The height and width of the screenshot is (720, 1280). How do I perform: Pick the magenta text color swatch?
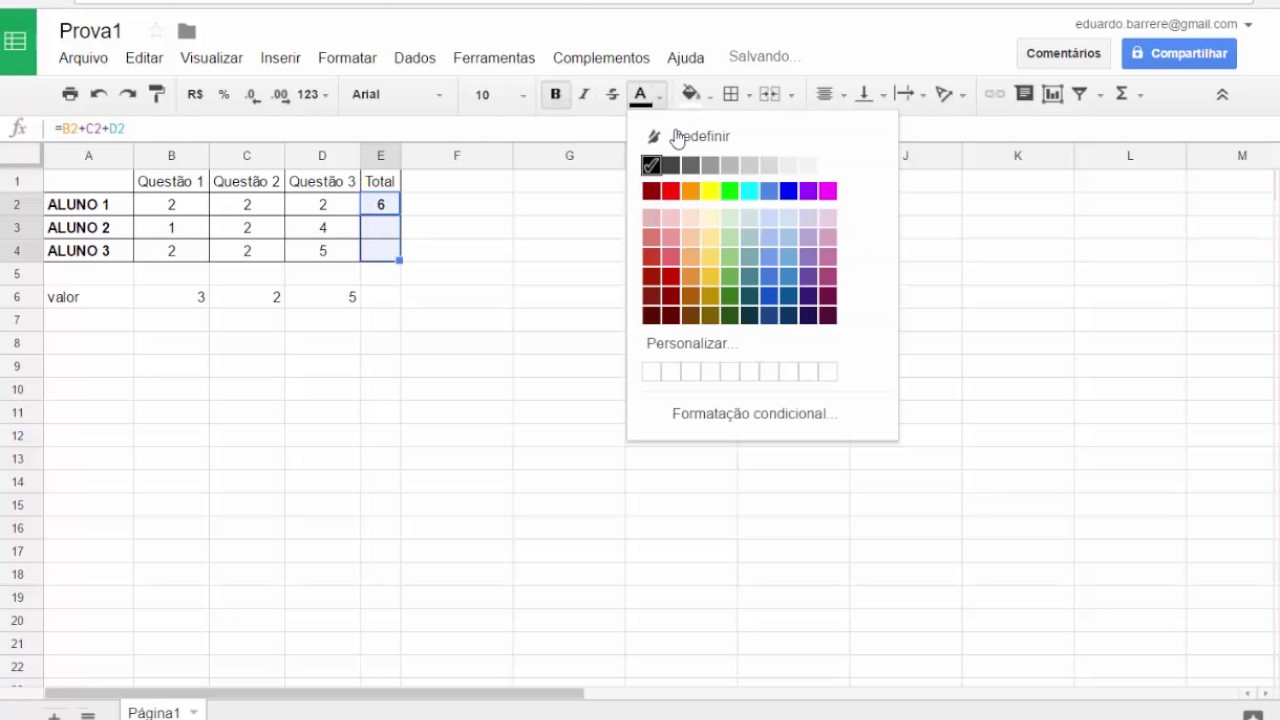pyautogui.click(x=828, y=191)
